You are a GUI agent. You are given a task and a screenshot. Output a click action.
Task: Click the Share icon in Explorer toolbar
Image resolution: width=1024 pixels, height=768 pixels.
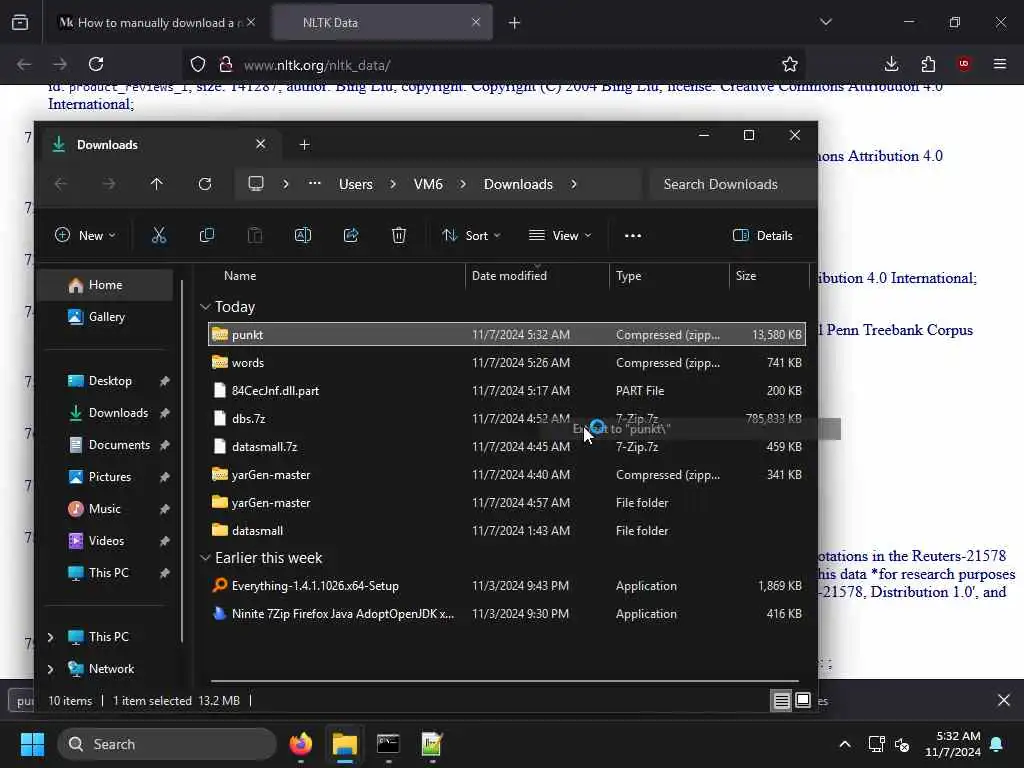tap(351, 236)
